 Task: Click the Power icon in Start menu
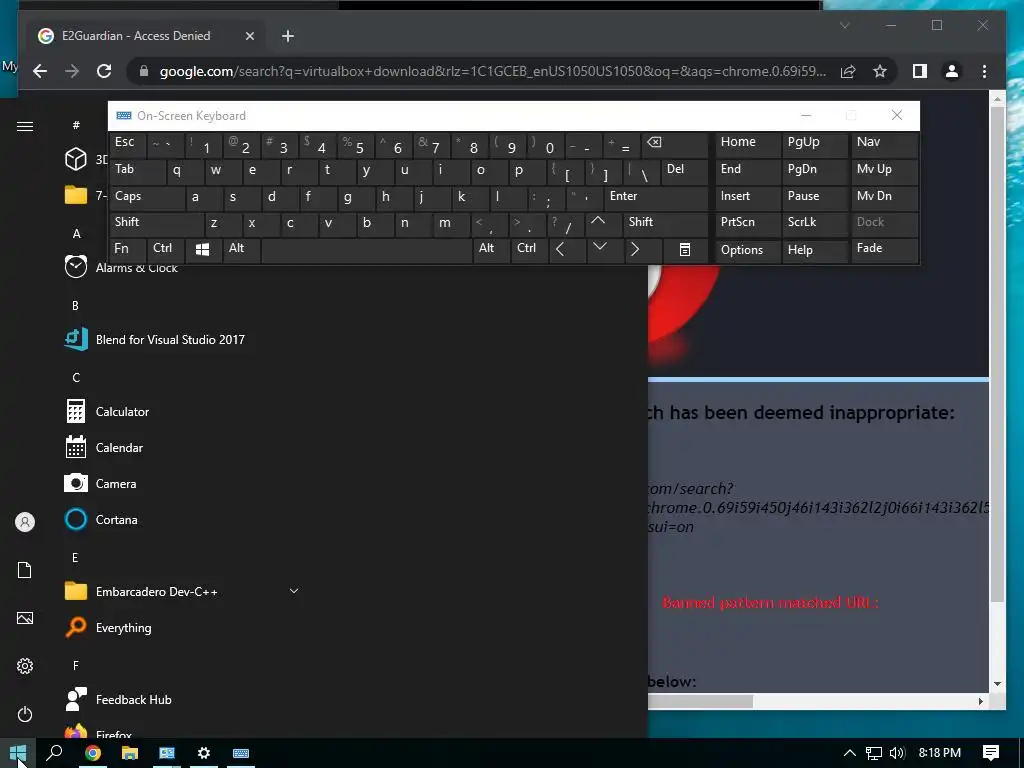(25, 714)
